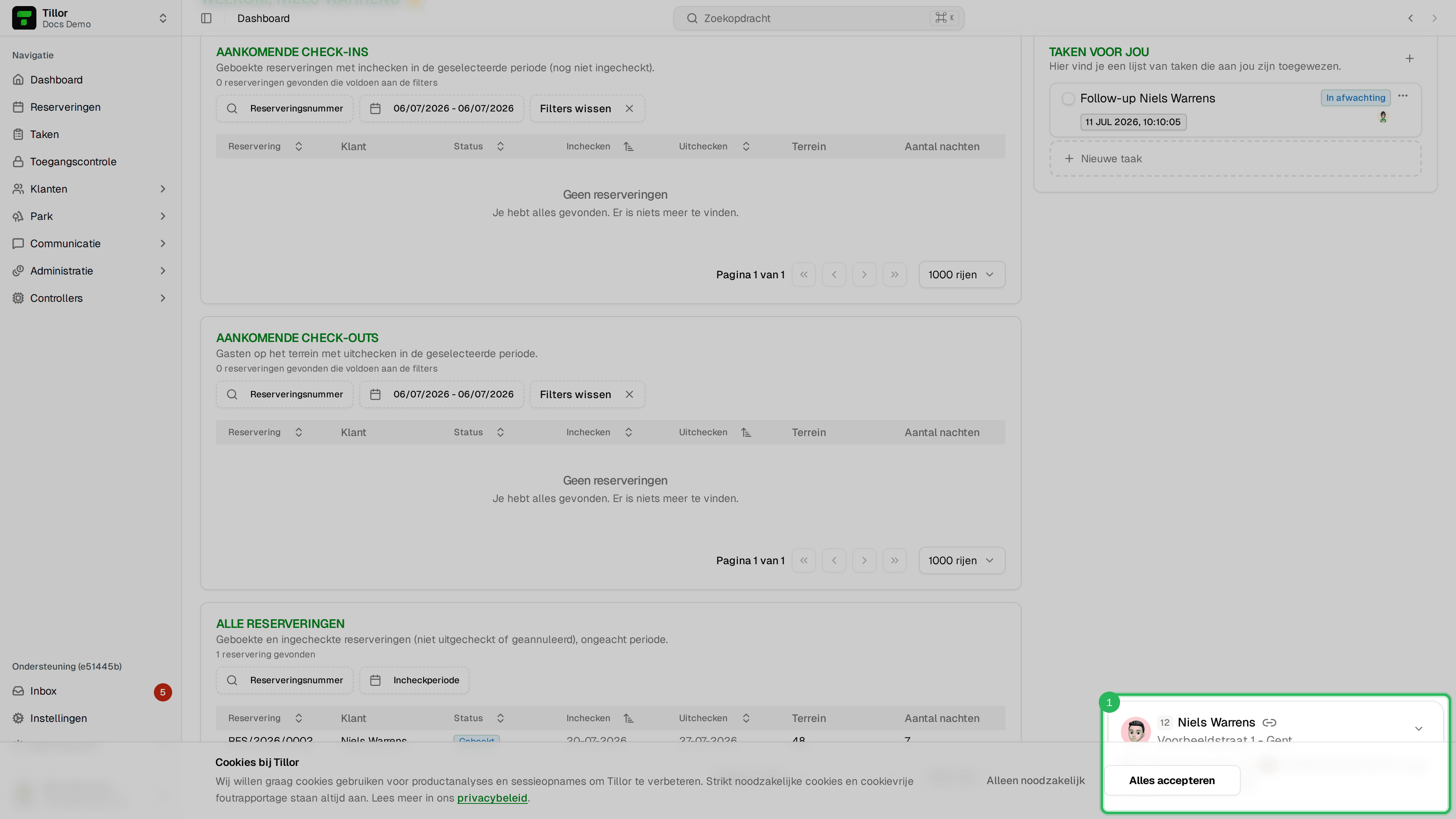Open the 1000 rijen dropdown in check-outs
Viewport: 1456px width, 819px height.
coord(962,561)
